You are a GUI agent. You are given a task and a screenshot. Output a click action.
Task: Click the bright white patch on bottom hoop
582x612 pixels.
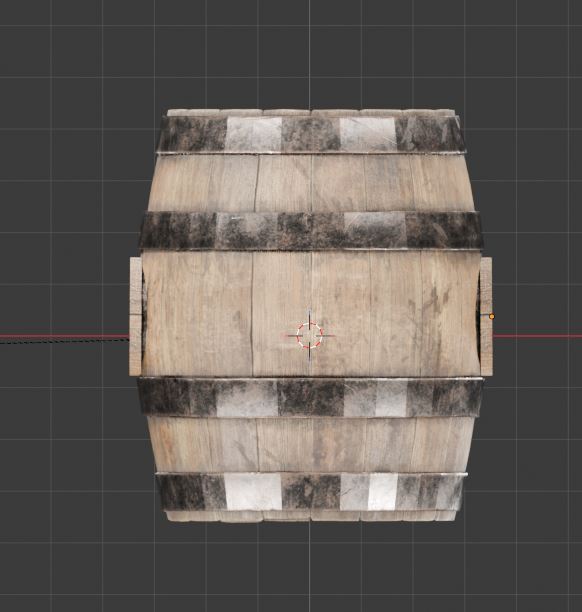253,491
